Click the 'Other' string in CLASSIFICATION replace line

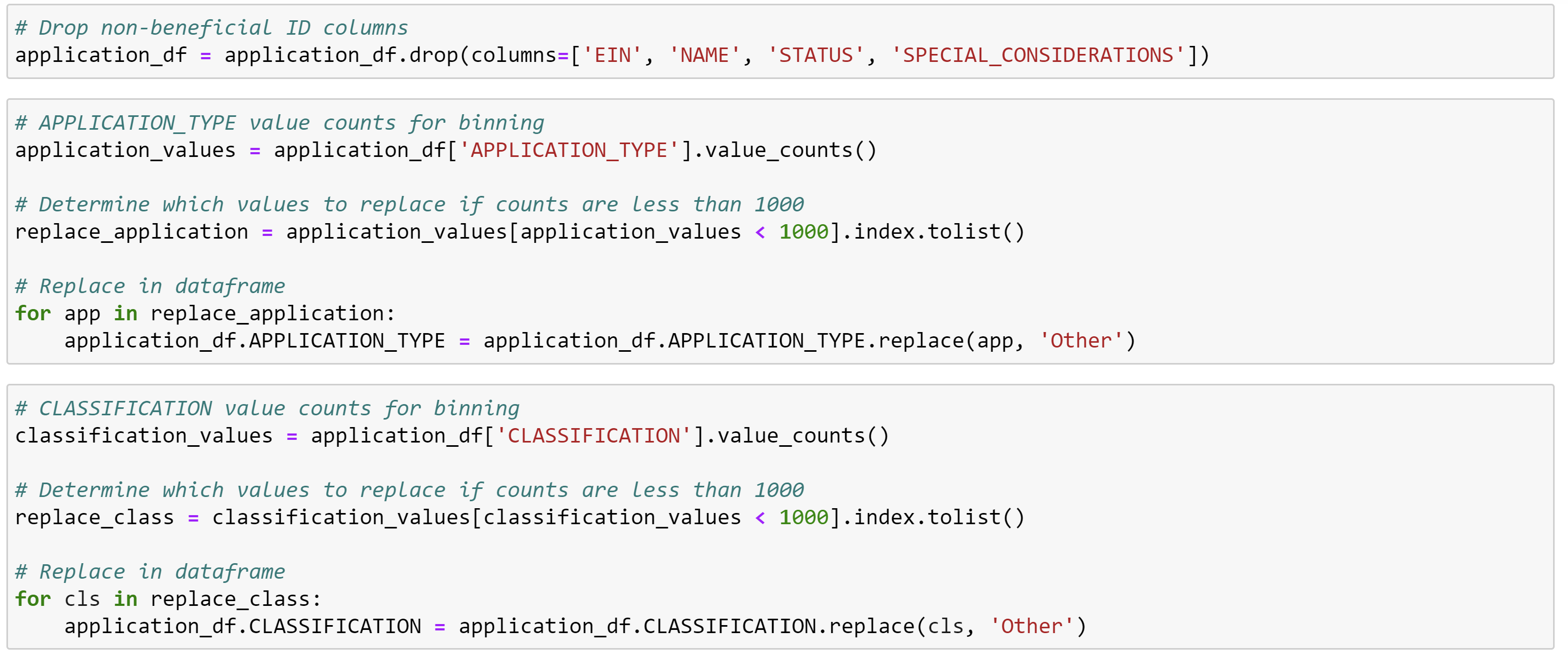click(x=1032, y=627)
